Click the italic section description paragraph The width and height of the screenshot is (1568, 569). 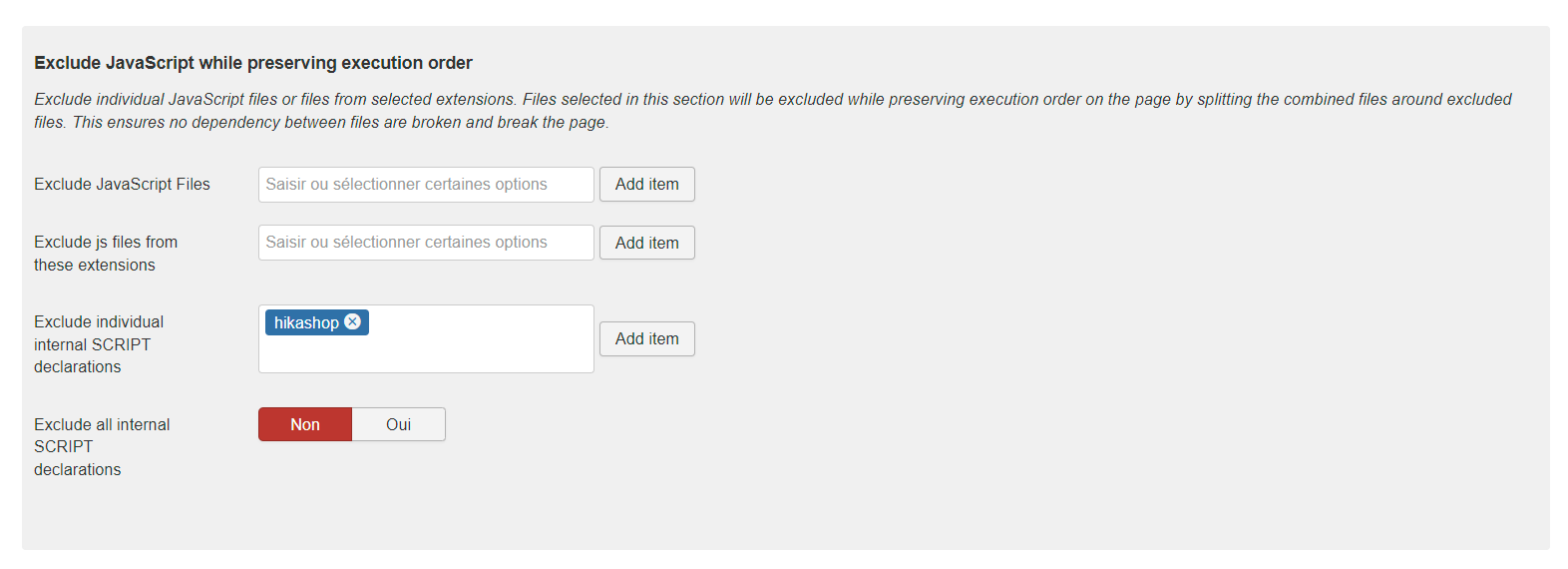772,100
